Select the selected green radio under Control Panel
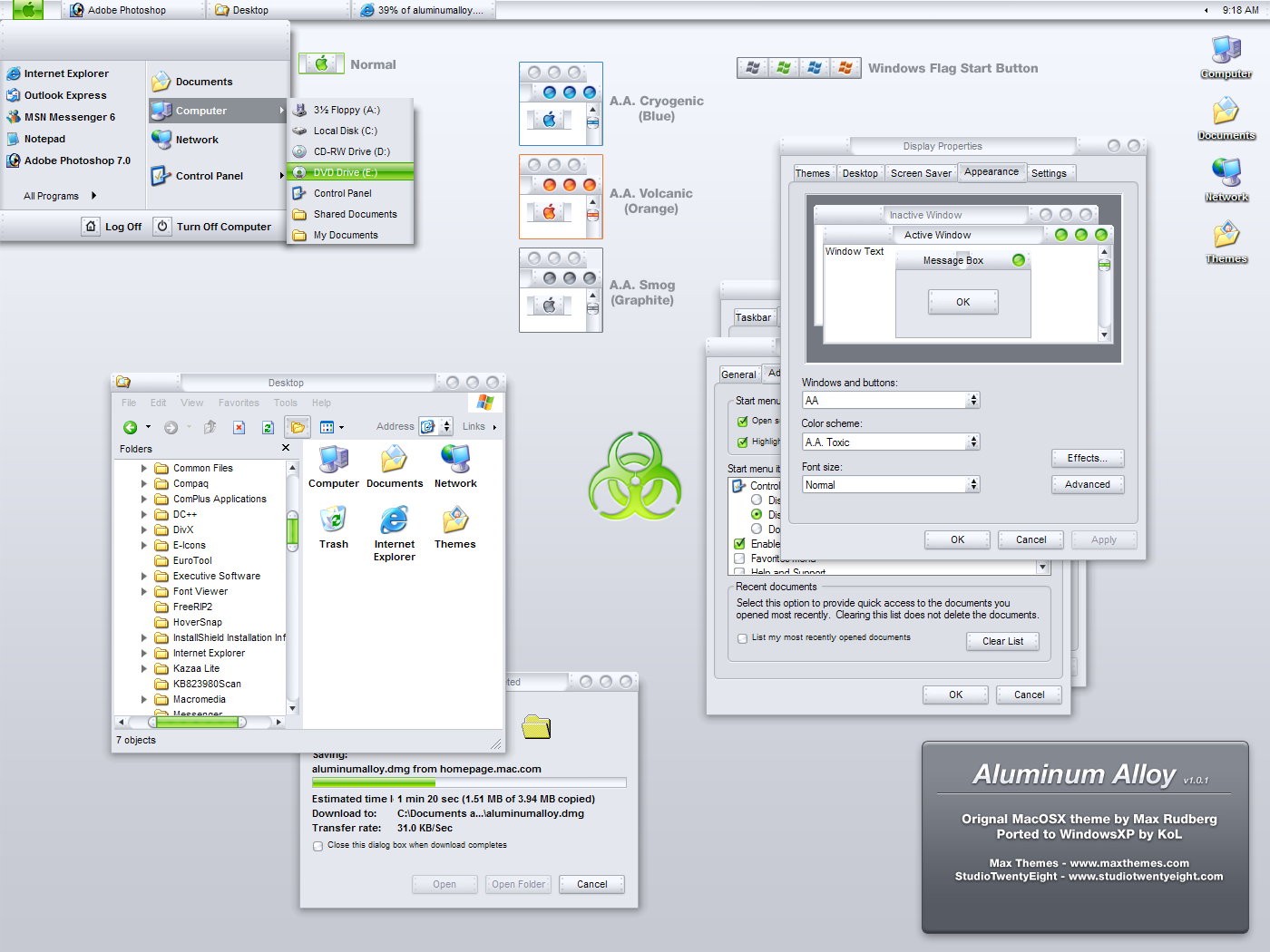 757,514
